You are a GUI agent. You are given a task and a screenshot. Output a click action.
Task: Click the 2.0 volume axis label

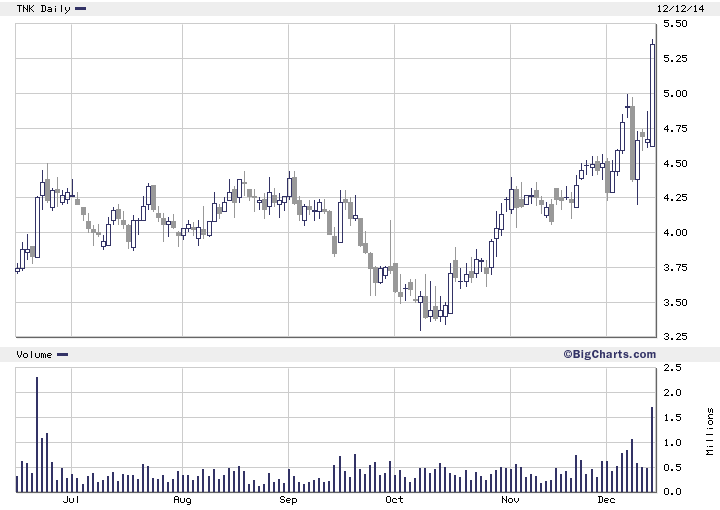pyautogui.click(x=673, y=393)
